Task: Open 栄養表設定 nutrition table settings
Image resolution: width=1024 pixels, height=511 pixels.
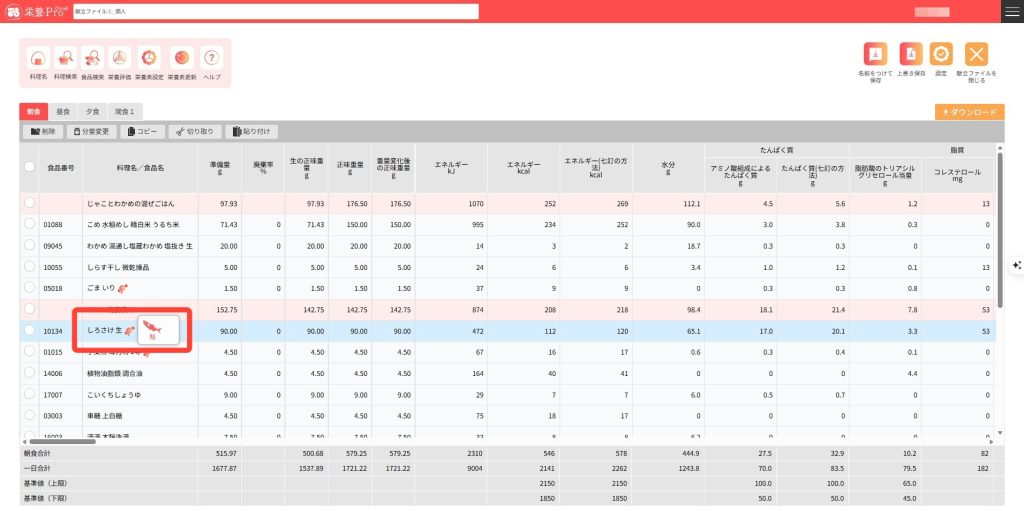Action: (x=149, y=59)
